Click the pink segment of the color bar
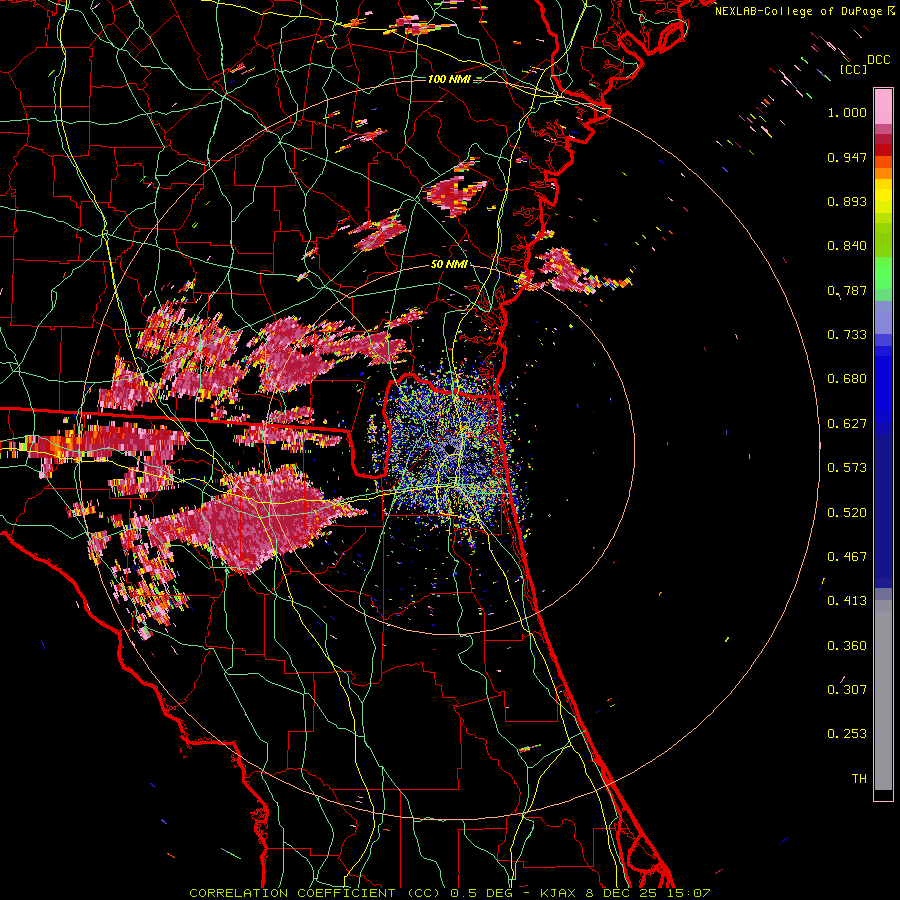This screenshot has height=900, width=900. click(883, 106)
